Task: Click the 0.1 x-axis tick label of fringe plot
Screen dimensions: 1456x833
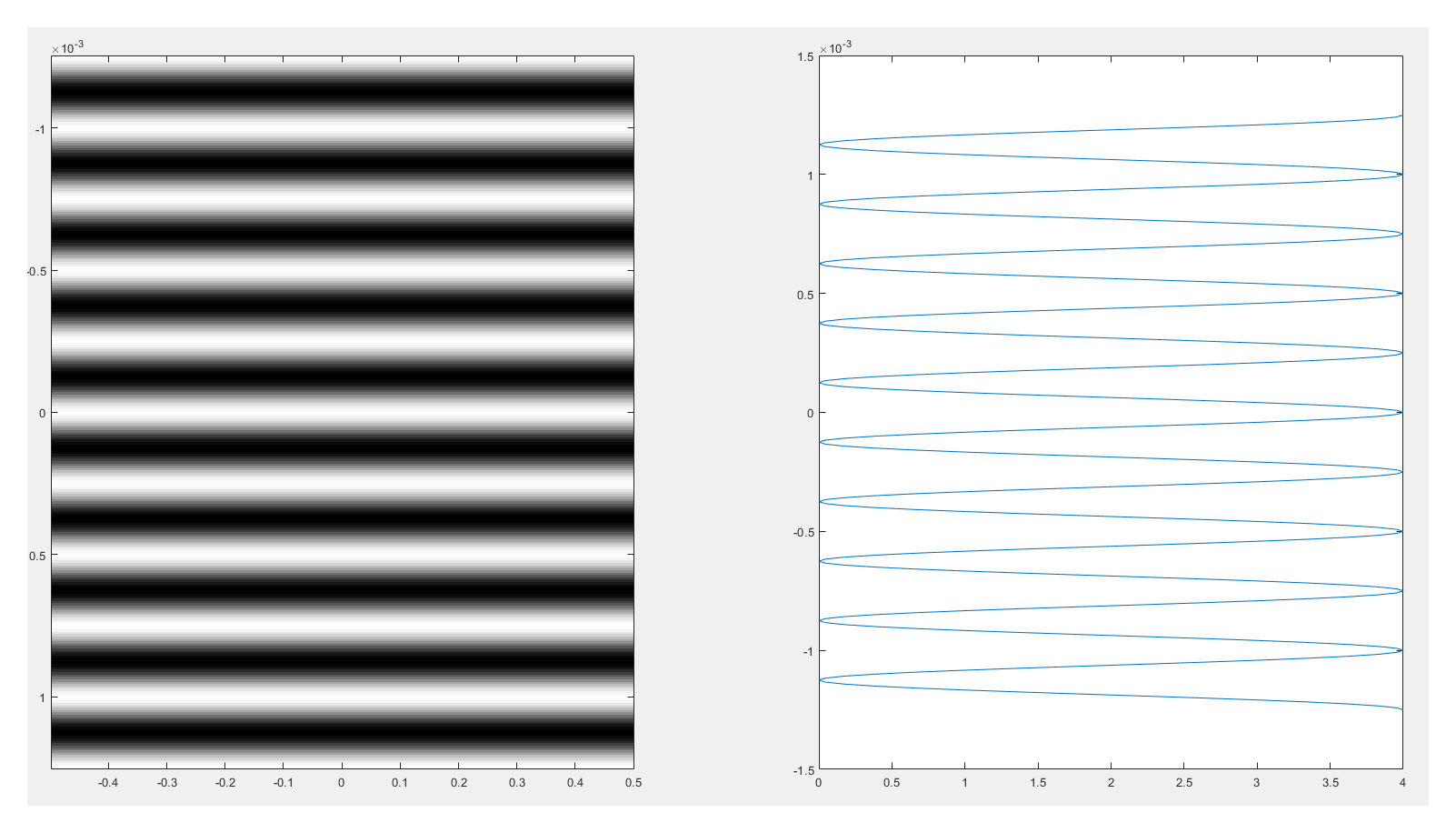Action: click(400, 782)
